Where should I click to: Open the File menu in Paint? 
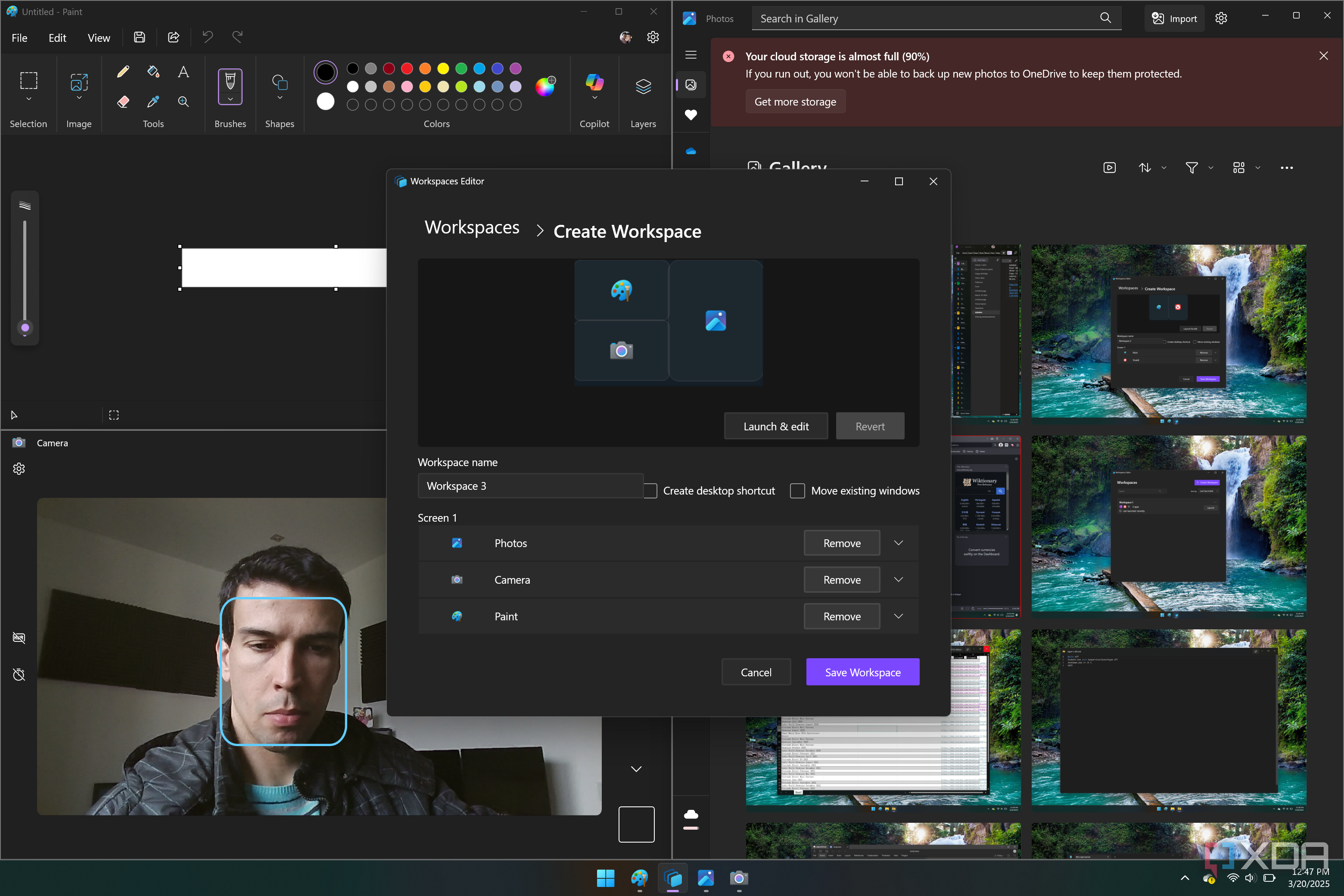[x=19, y=38]
